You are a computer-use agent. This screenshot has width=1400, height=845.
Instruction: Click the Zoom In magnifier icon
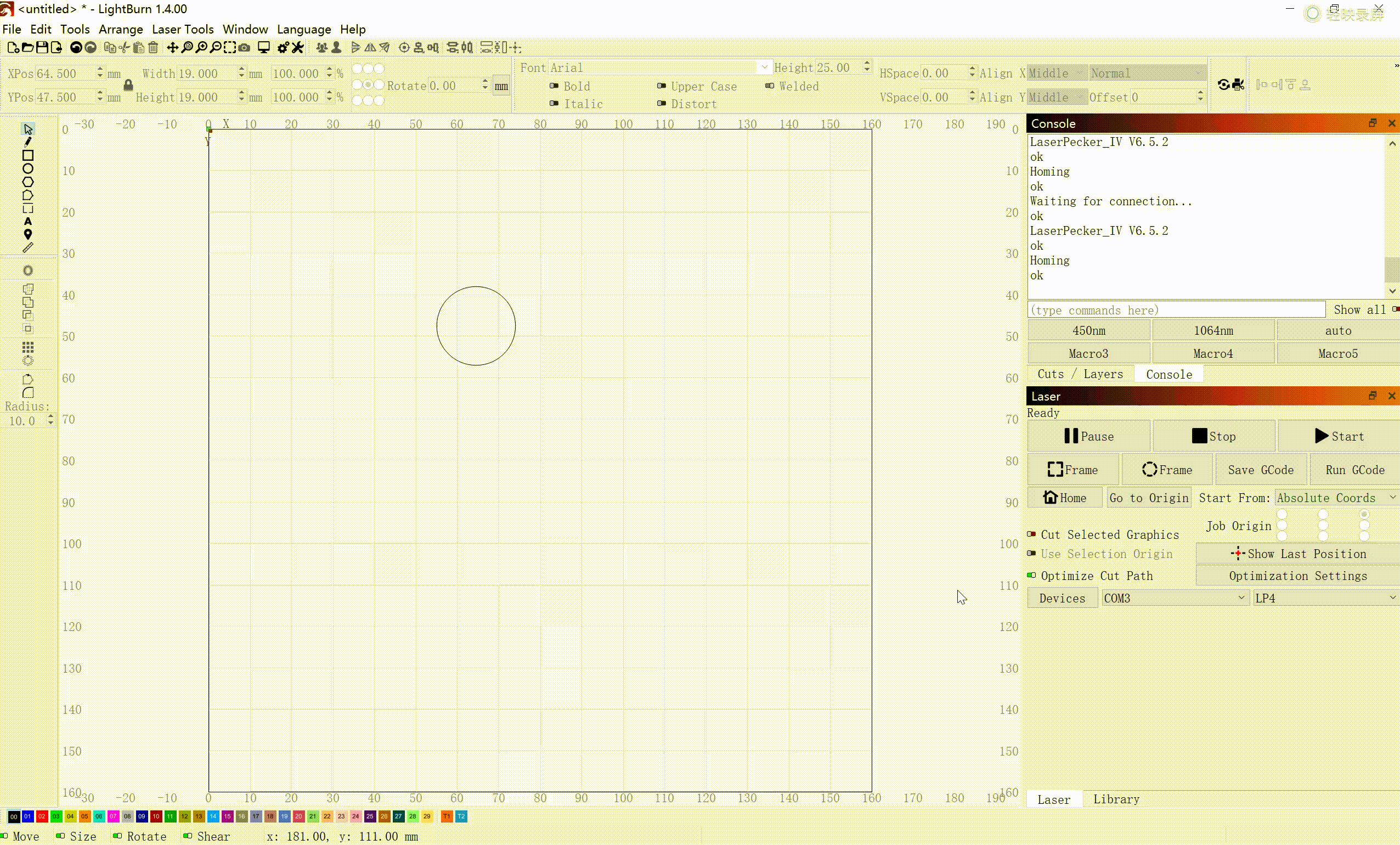tap(201, 48)
